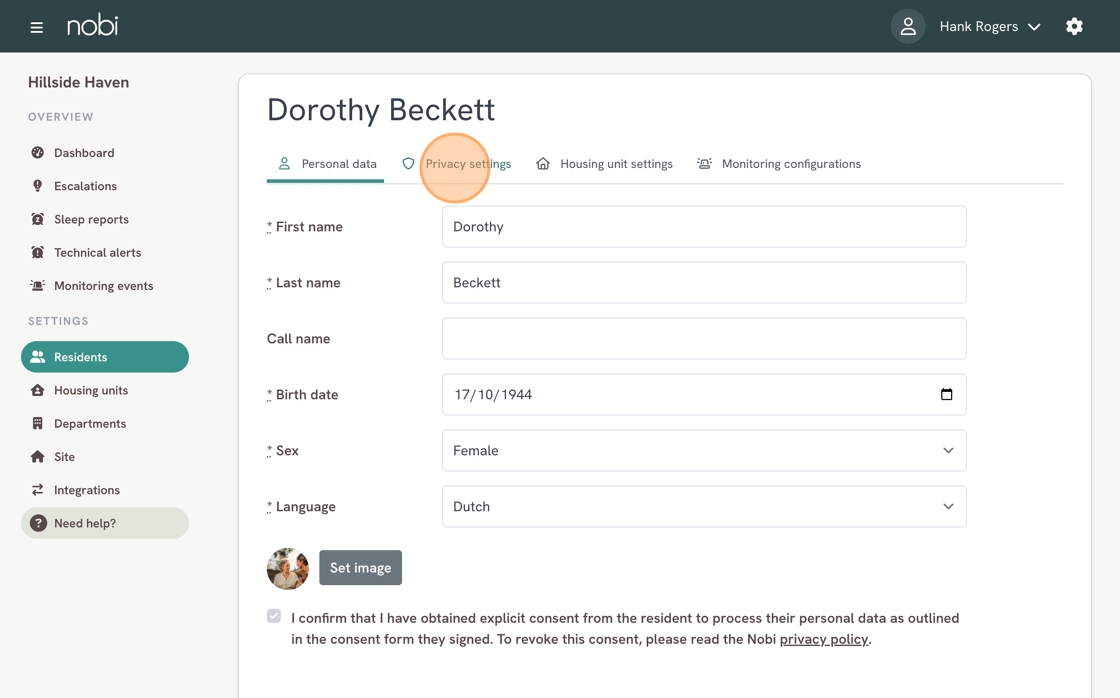The height and width of the screenshot is (698, 1120).
Task: Click the resident profile photo thumbnail
Action: pyautogui.click(x=288, y=568)
